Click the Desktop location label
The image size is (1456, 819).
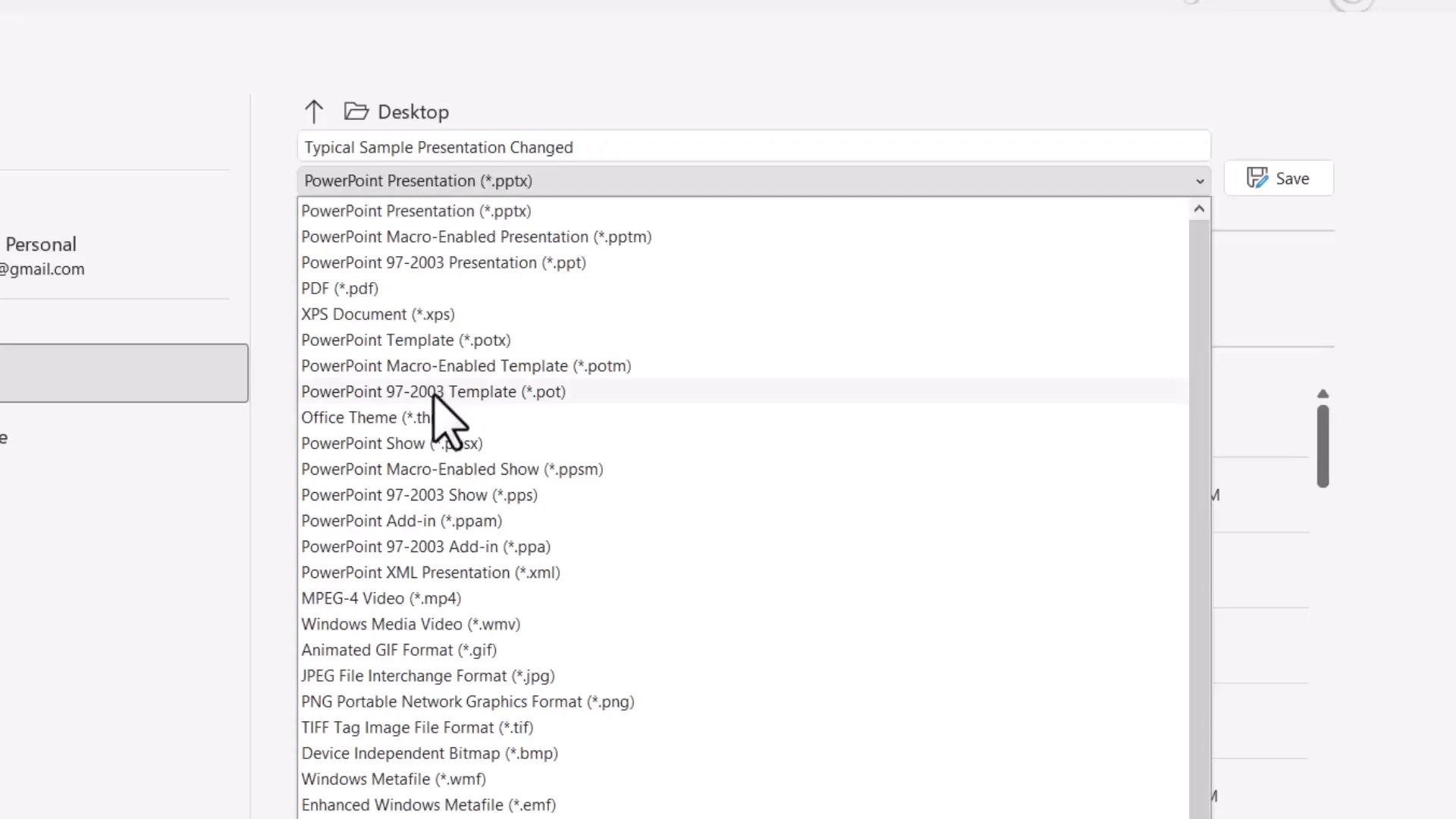(413, 112)
